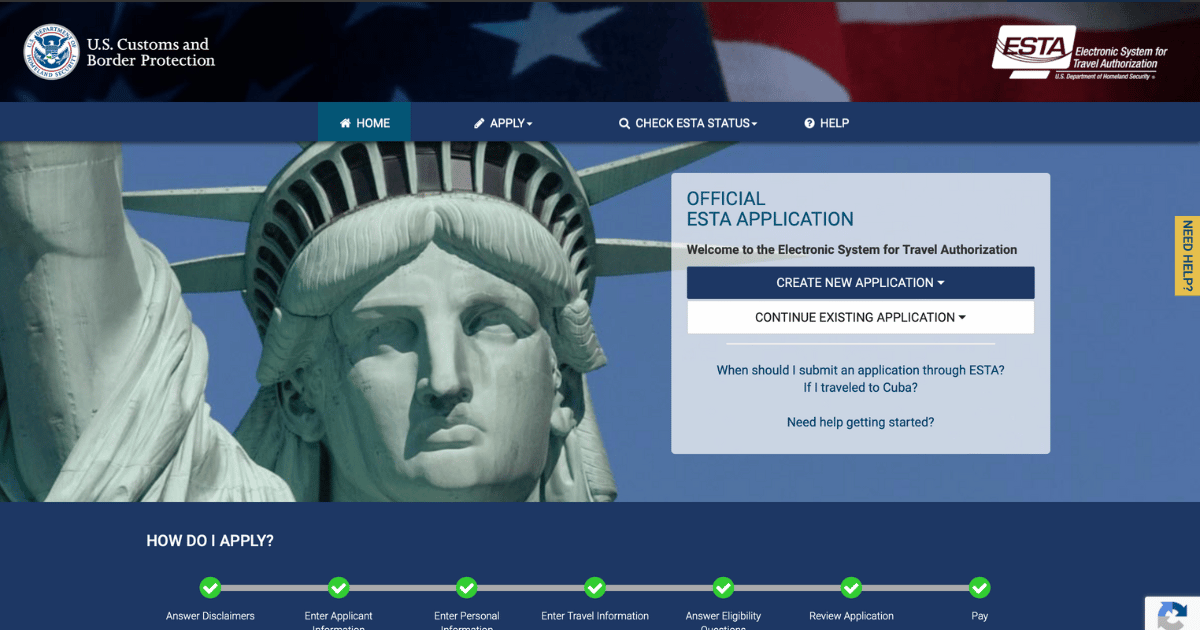Click the green checkmark above Enter Travel Information
The width and height of the screenshot is (1200, 630).
(x=595, y=587)
